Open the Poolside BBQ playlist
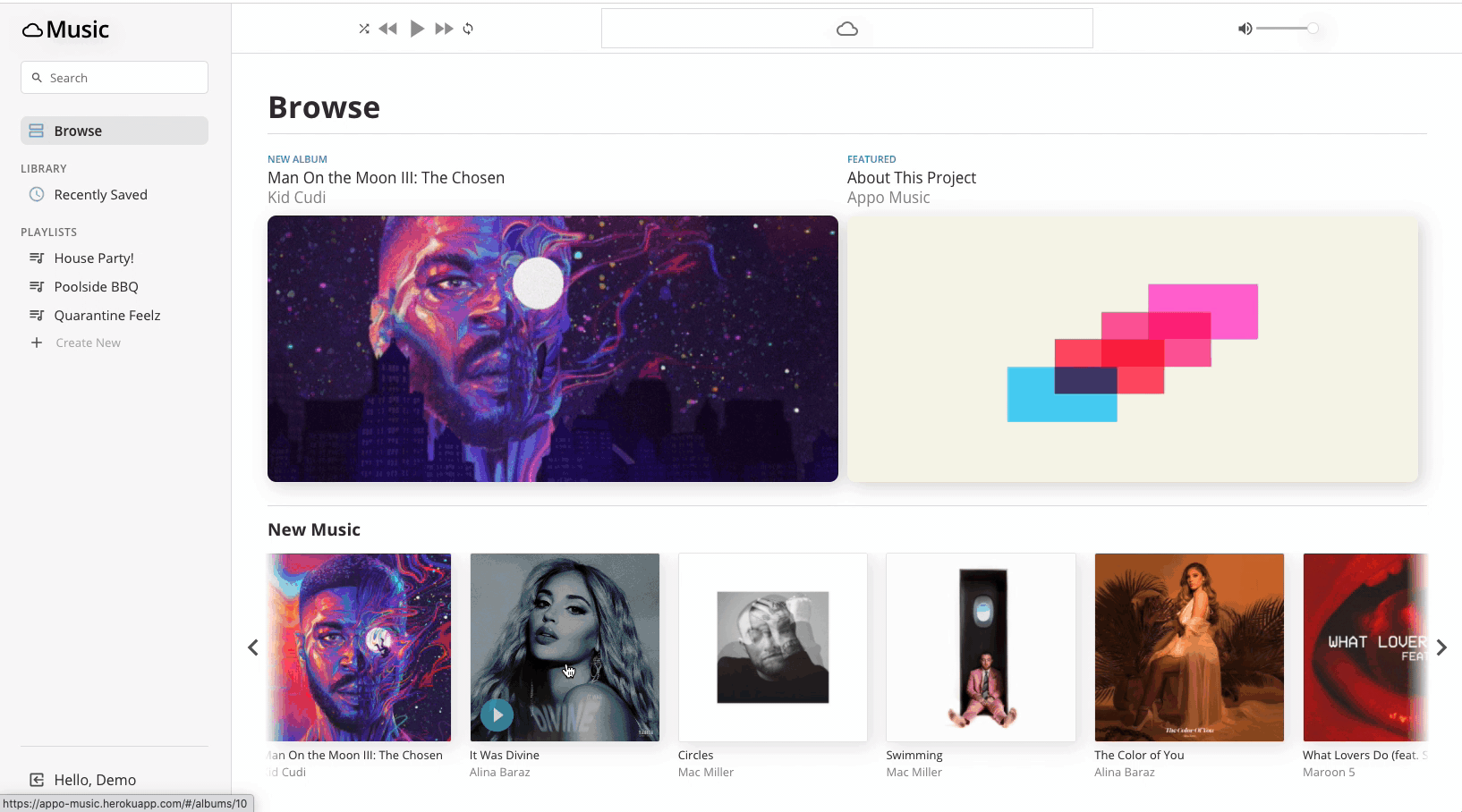Viewport: 1462px width, 812px height. (96, 287)
